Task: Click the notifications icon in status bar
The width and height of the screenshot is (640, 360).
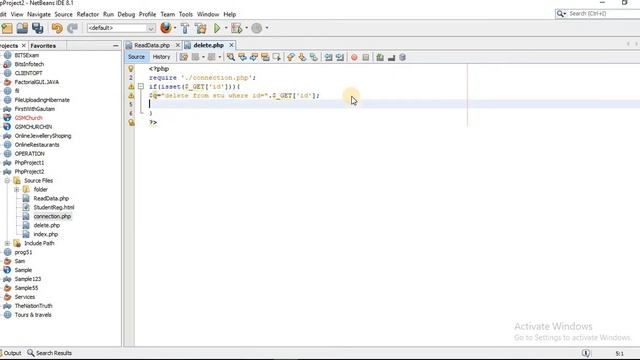Action: pos(585,353)
